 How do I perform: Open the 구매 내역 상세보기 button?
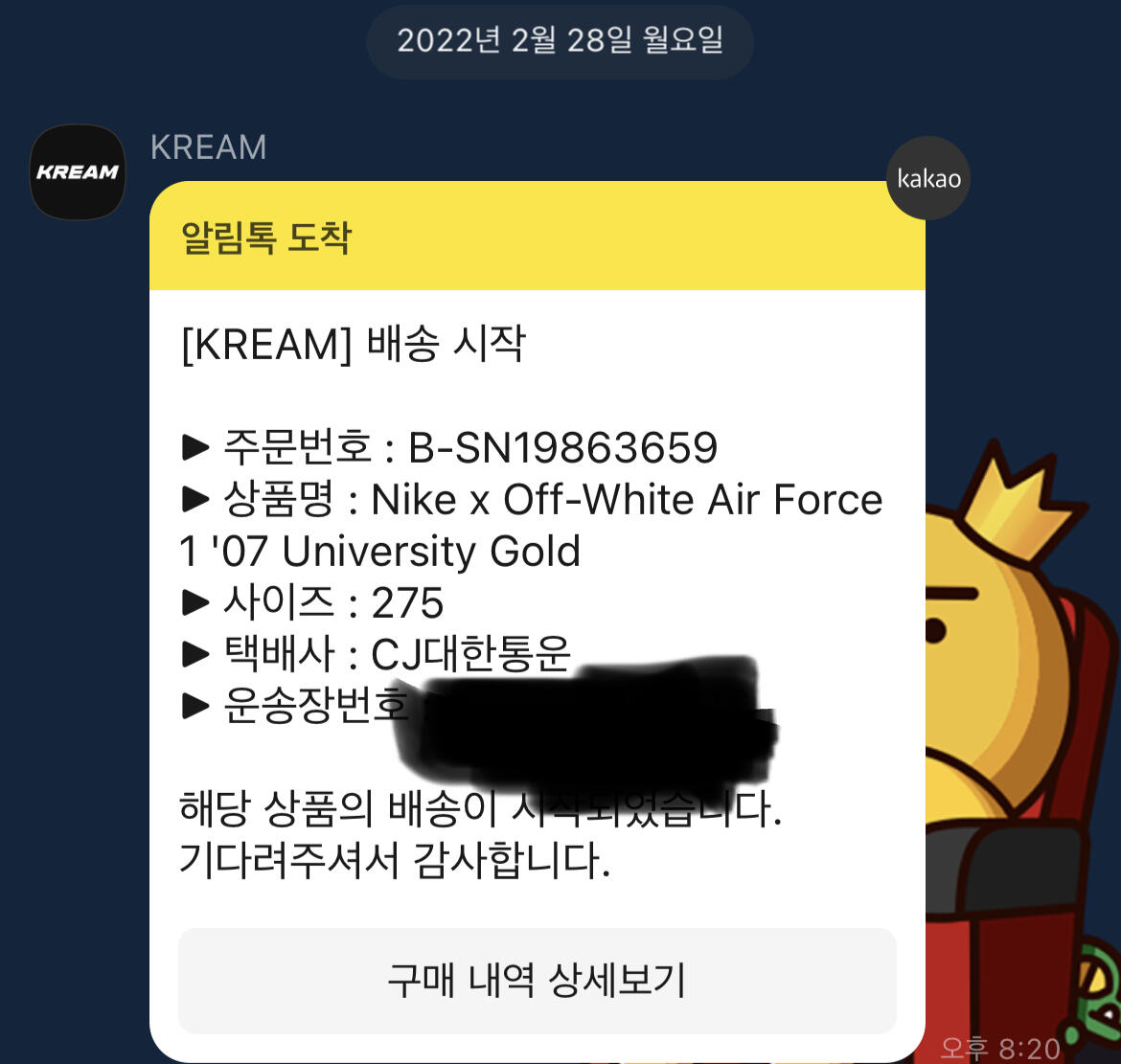(537, 981)
